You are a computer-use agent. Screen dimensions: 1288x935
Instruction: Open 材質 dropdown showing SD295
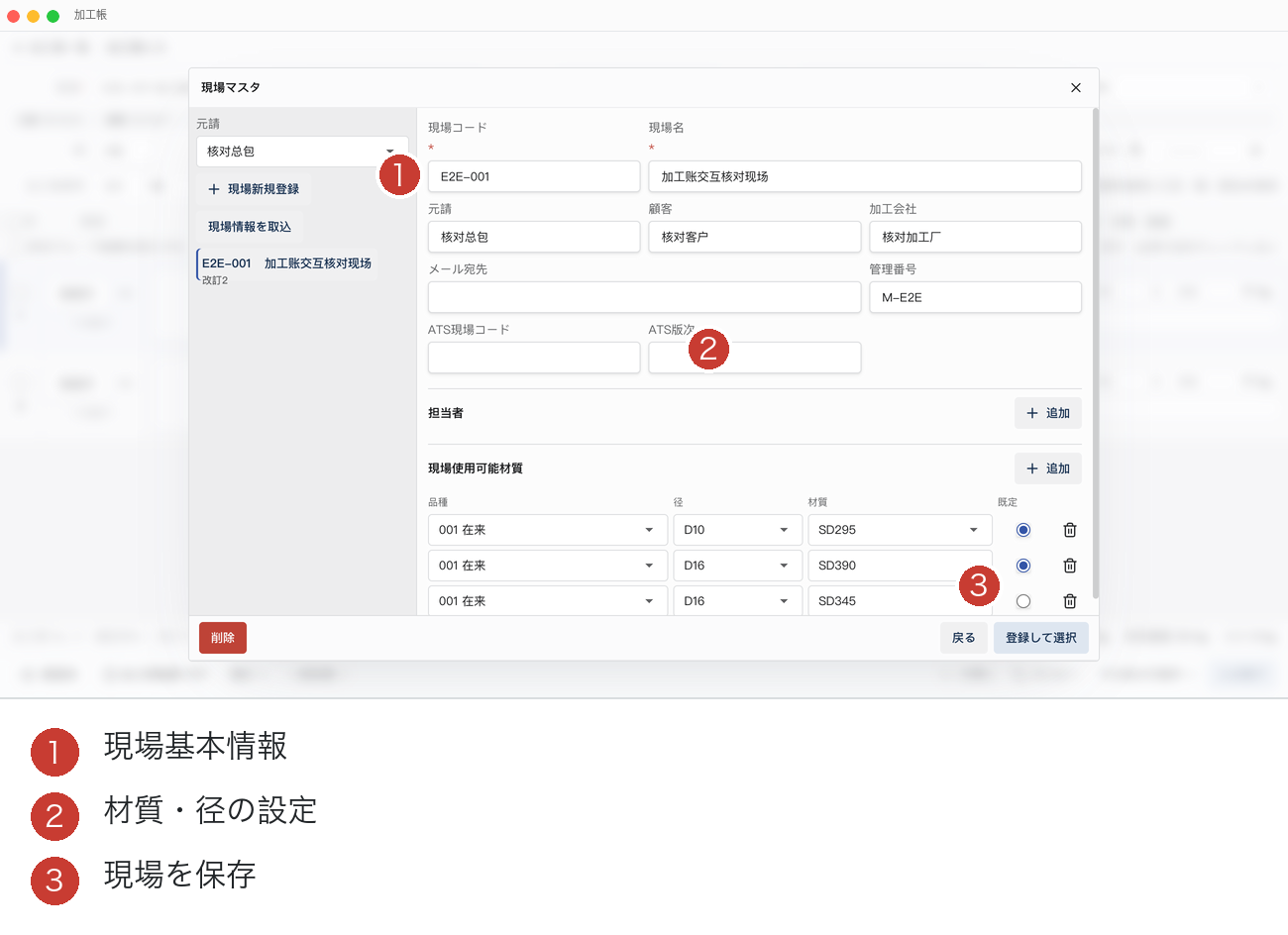[900, 530]
